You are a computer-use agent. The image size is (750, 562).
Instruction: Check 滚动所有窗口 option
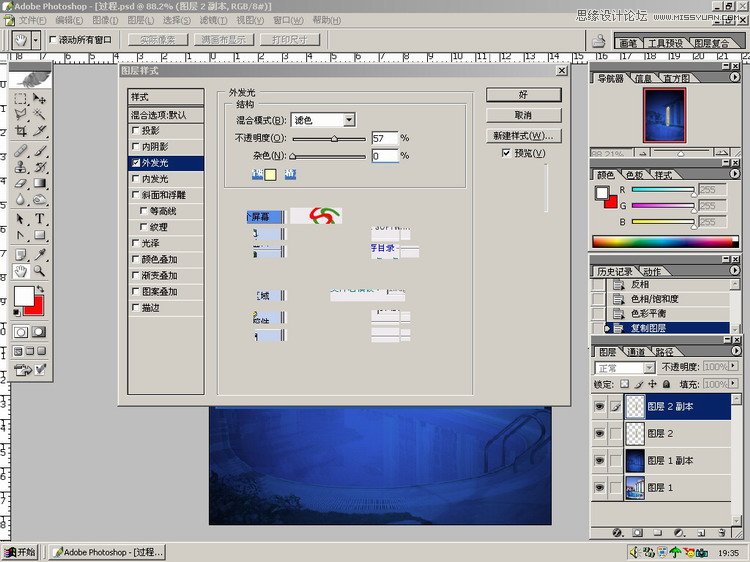[x=53, y=40]
